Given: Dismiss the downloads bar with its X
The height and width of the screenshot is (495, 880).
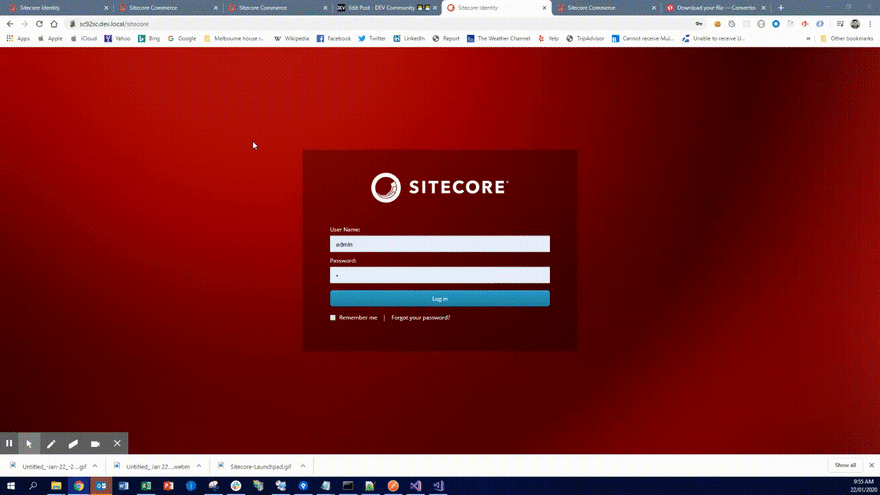Looking at the screenshot, I should click(872, 465).
